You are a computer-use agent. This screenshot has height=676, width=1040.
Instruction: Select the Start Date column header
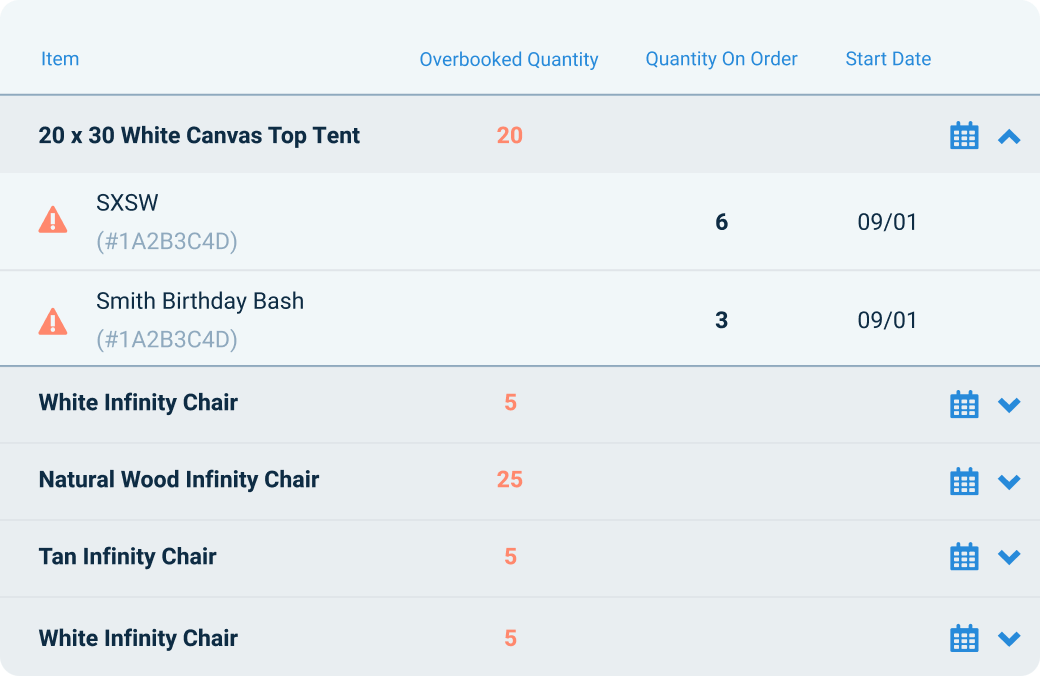click(888, 59)
